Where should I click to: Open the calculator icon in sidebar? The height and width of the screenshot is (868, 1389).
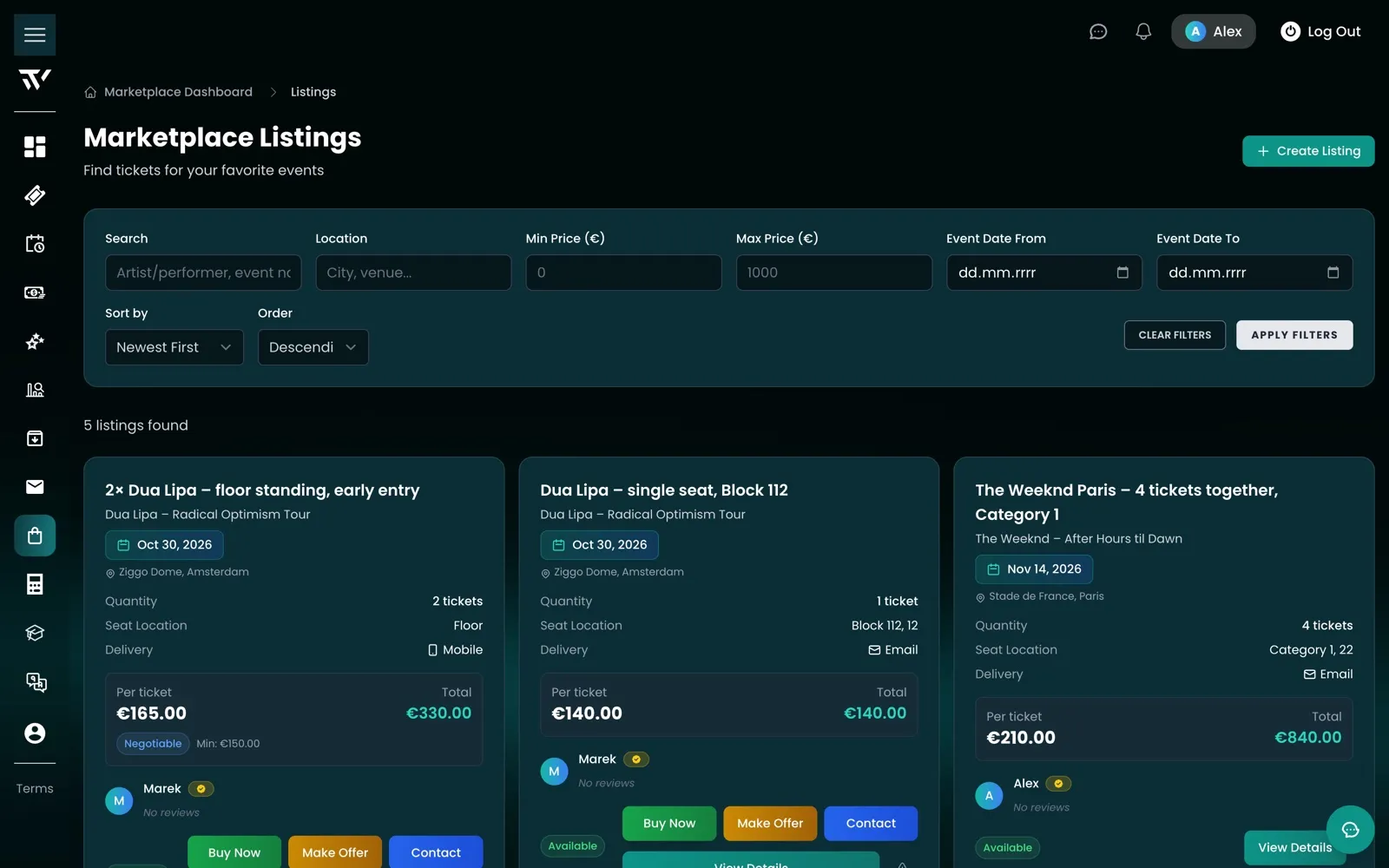(x=35, y=584)
